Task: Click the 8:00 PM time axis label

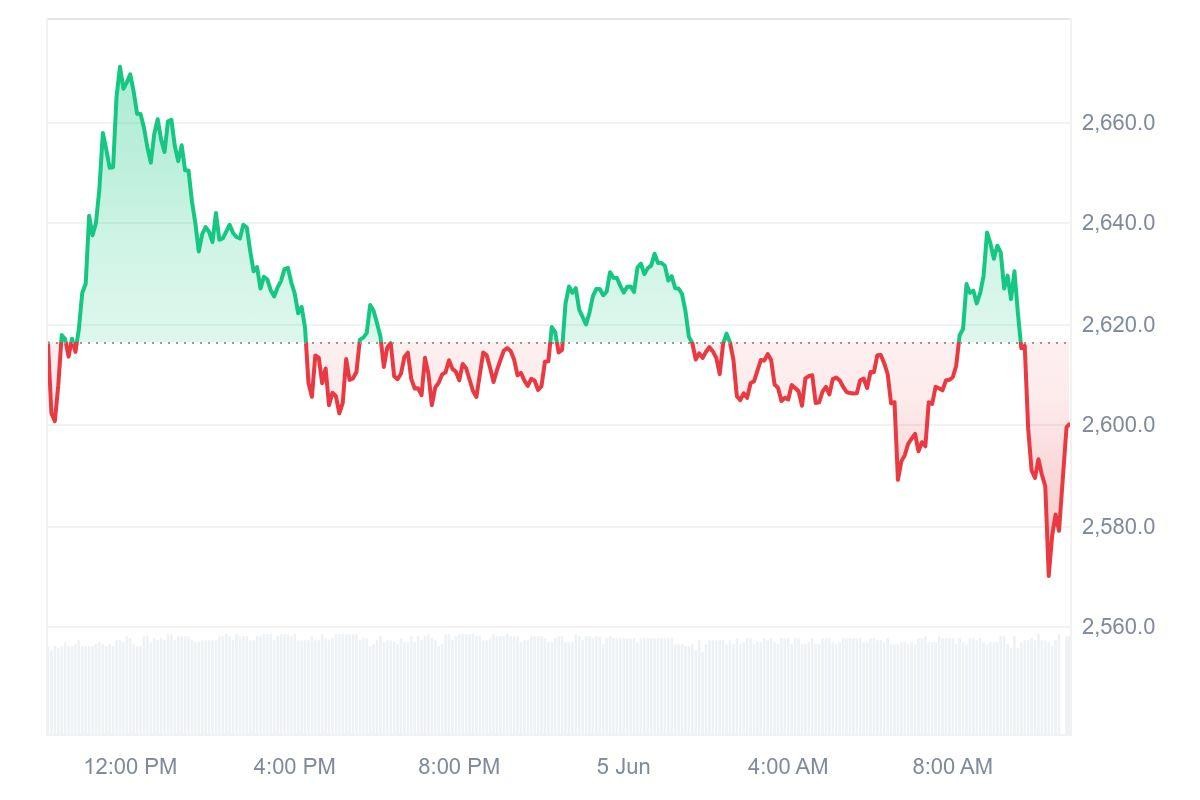Action: 459,767
